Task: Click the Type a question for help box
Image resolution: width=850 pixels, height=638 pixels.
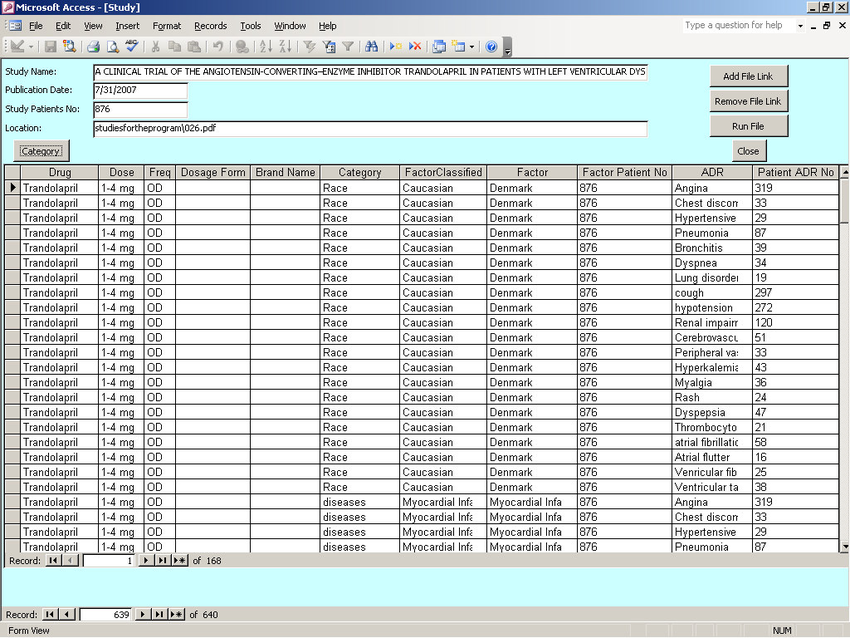Action: click(738, 25)
